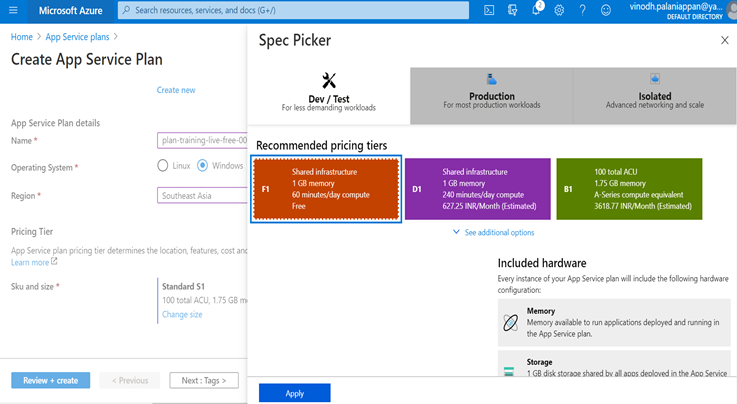Open the portal settings gear
Screen dimensions: 737x404
pyautogui.click(x=559, y=10)
